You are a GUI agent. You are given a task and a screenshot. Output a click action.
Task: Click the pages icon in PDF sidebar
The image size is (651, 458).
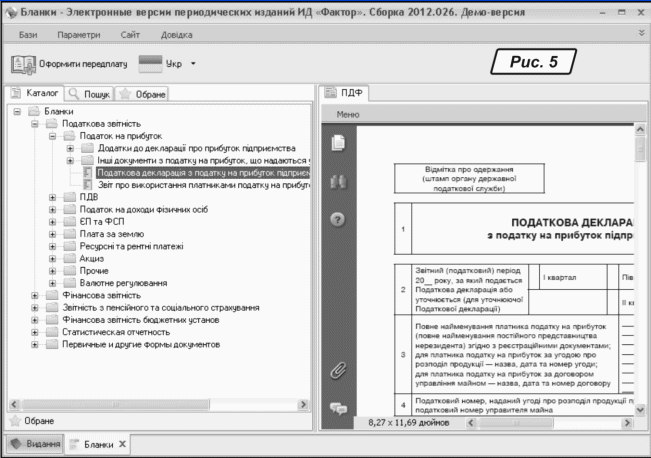click(x=337, y=144)
